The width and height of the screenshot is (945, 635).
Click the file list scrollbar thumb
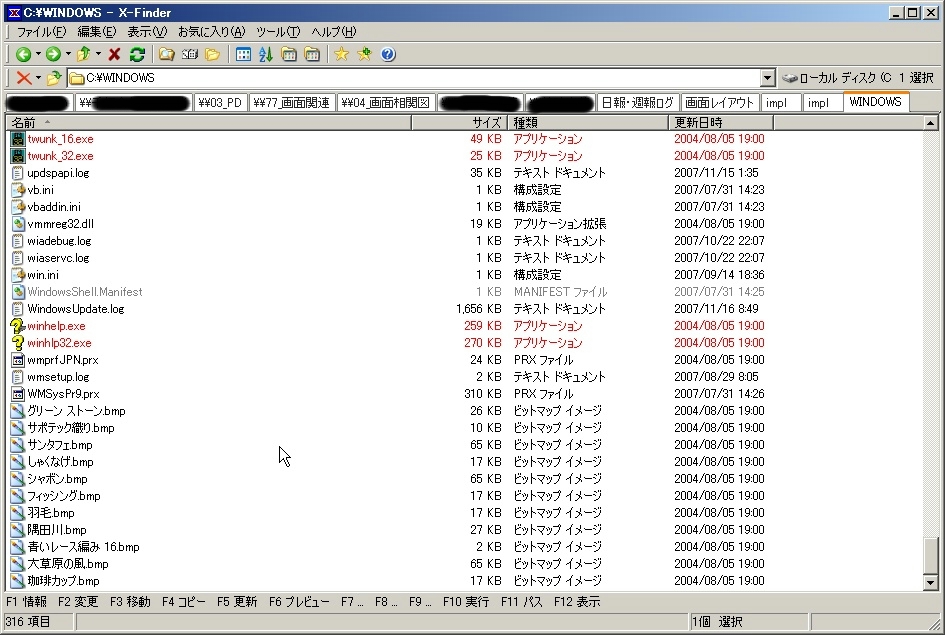click(930, 557)
